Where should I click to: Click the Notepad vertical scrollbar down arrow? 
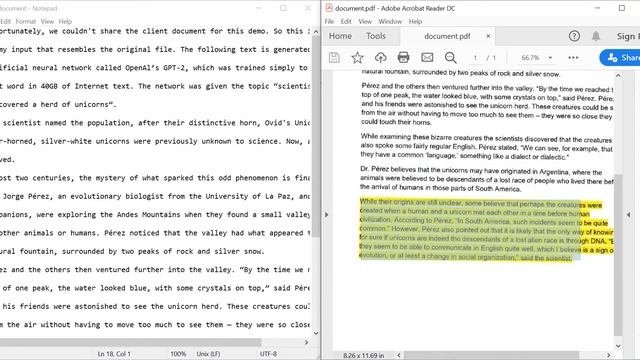coord(316,333)
